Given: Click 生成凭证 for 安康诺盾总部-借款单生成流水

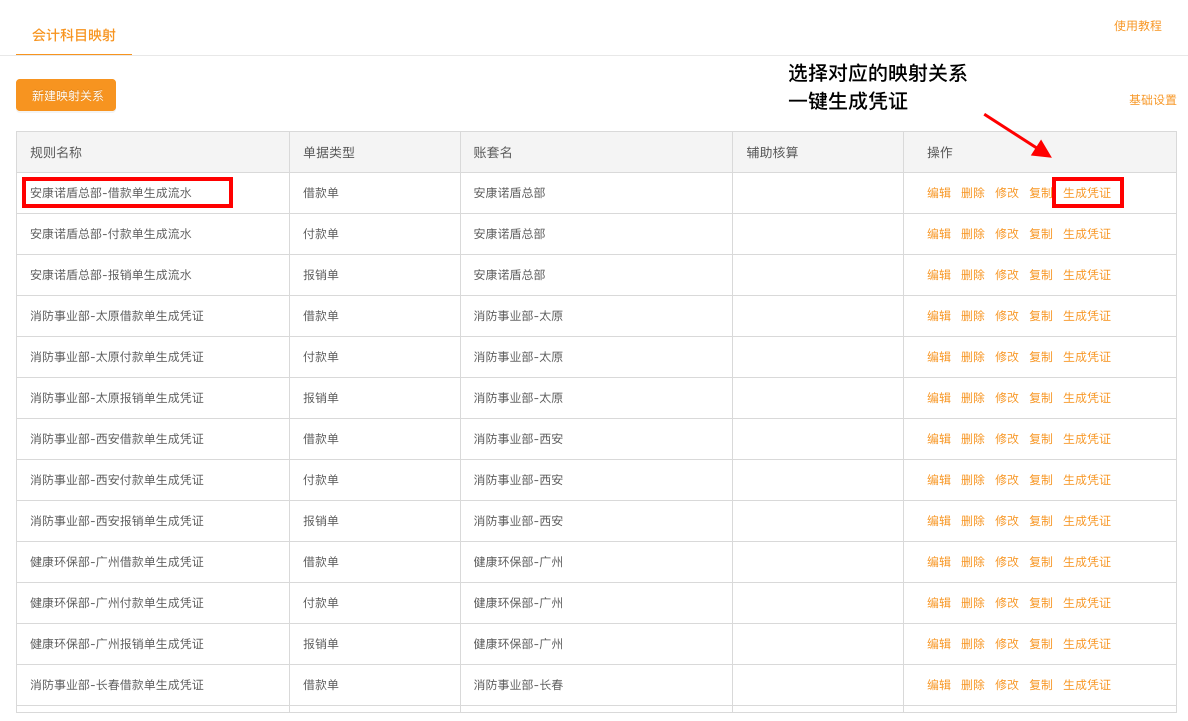Looking at the screenshot, I should (1087, 192).
